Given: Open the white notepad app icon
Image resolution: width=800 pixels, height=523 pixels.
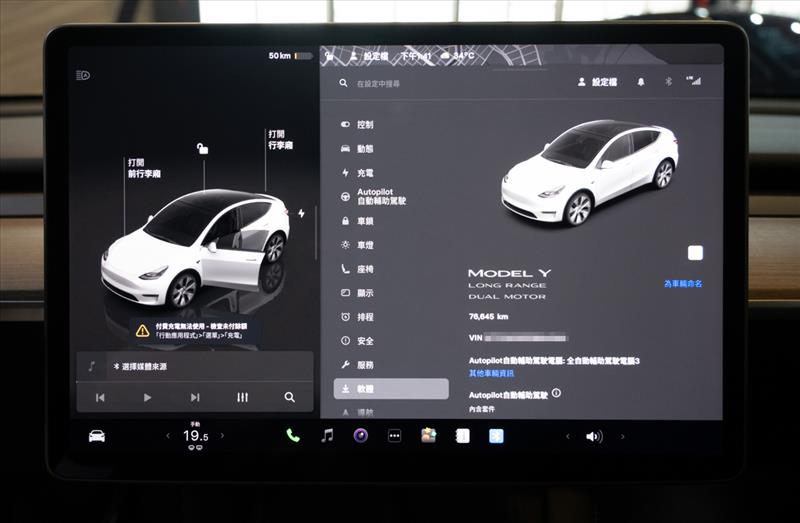Looking at the screenshot, I should coord(462,436).
